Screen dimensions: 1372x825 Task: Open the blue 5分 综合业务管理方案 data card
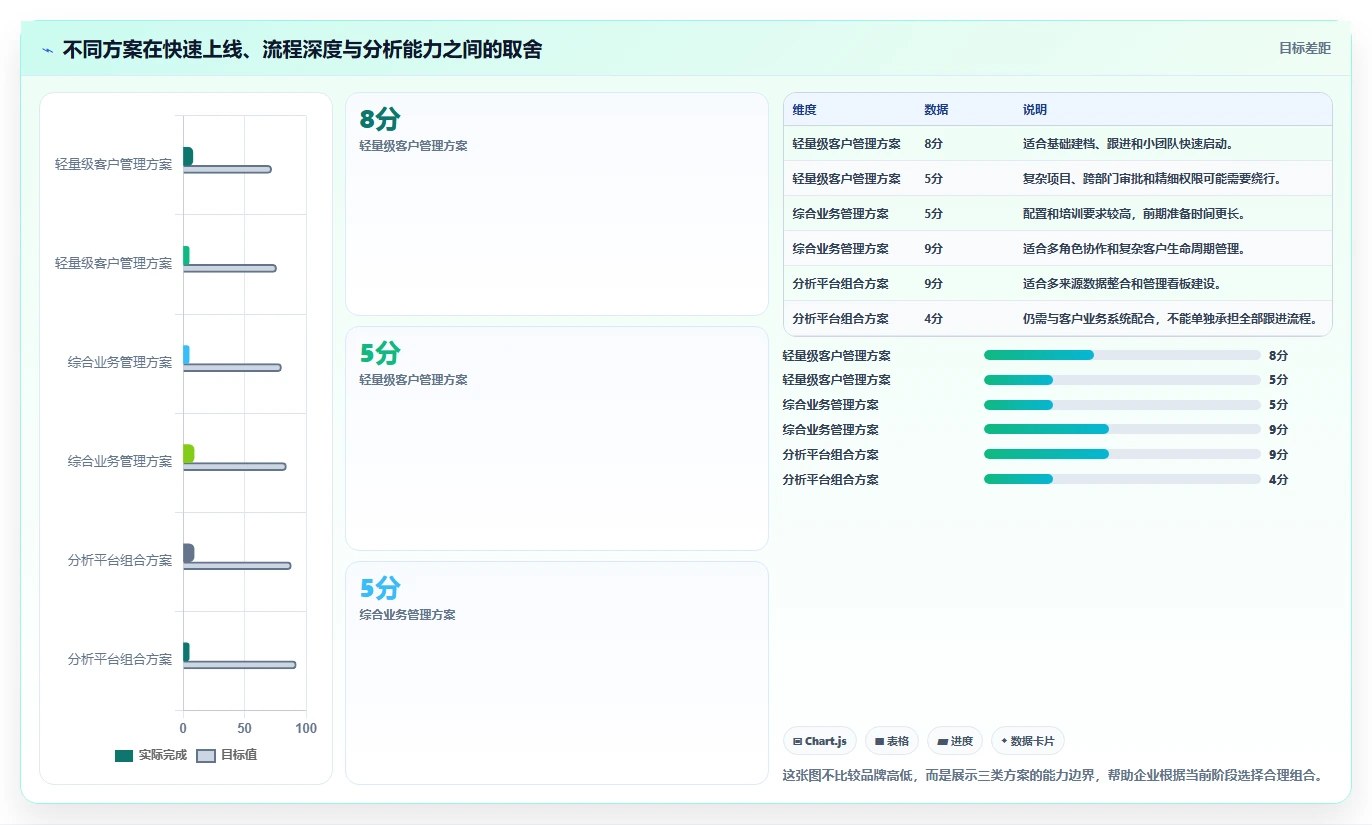point(557,673)
